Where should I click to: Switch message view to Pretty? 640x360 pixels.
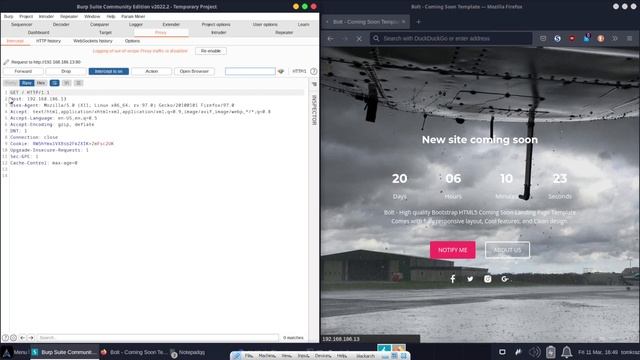tap(11, 83)
